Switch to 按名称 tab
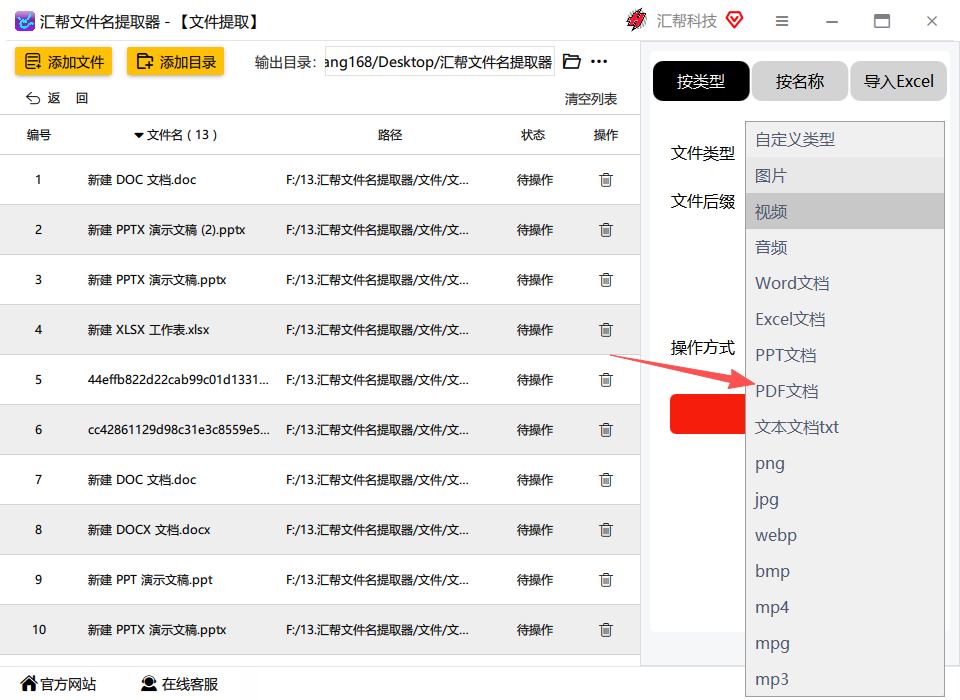This screenshot has width=960, height=700. 800,81
